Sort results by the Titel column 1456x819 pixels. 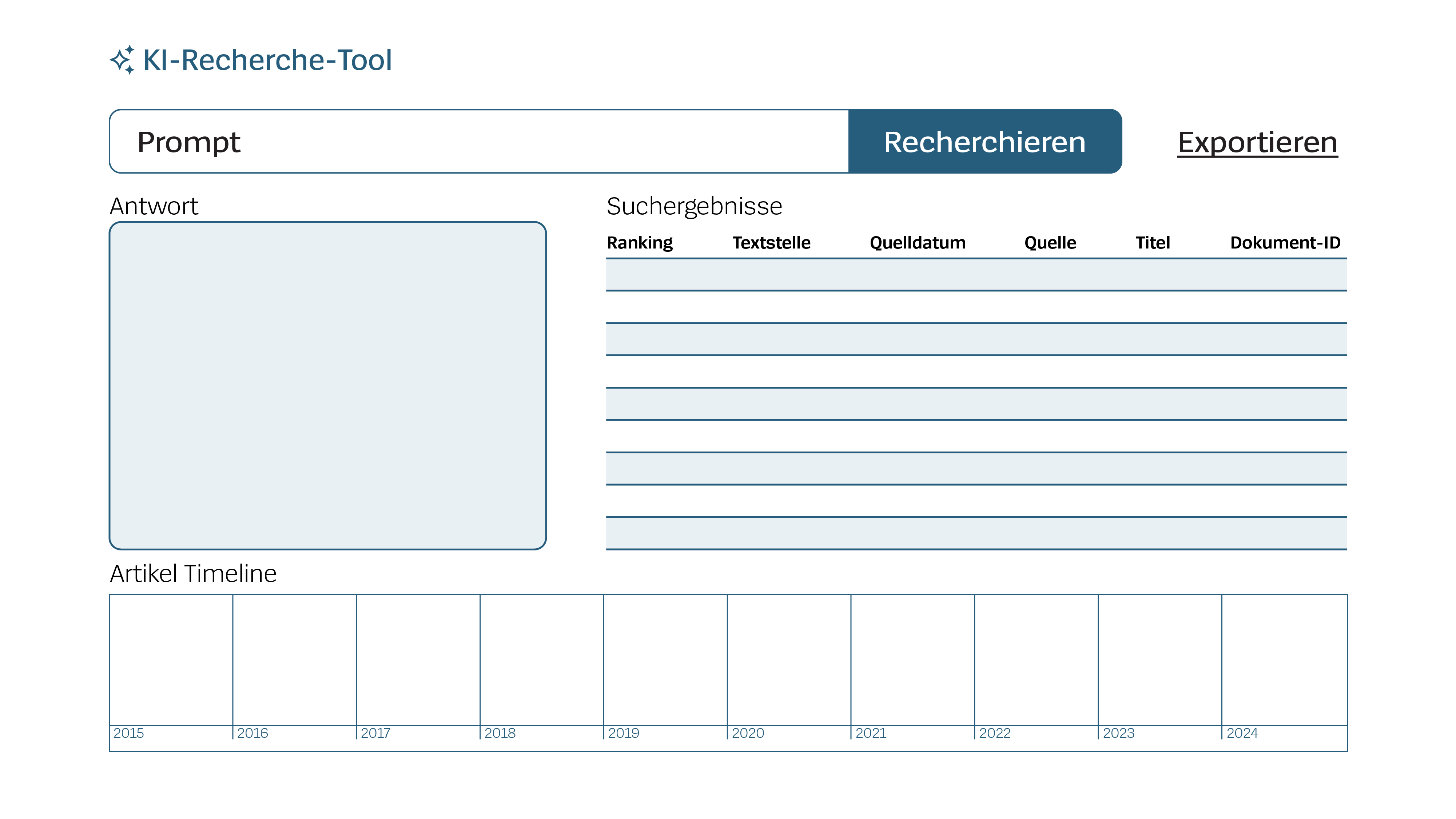tap(1153, 242)
